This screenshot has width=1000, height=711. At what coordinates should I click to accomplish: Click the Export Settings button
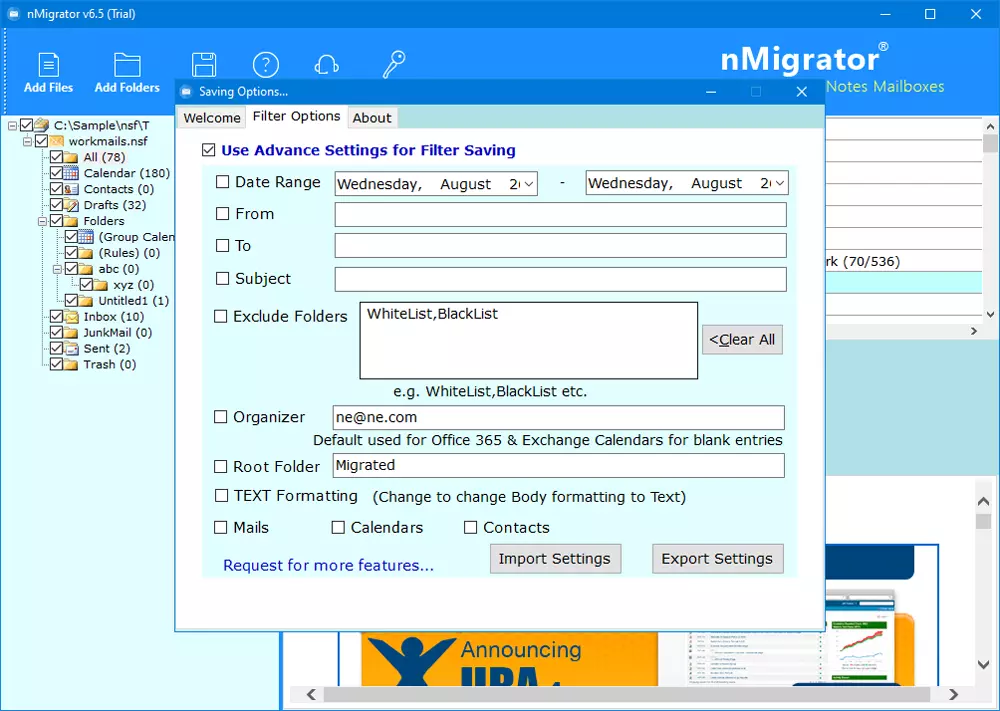(x=717, y=559)
